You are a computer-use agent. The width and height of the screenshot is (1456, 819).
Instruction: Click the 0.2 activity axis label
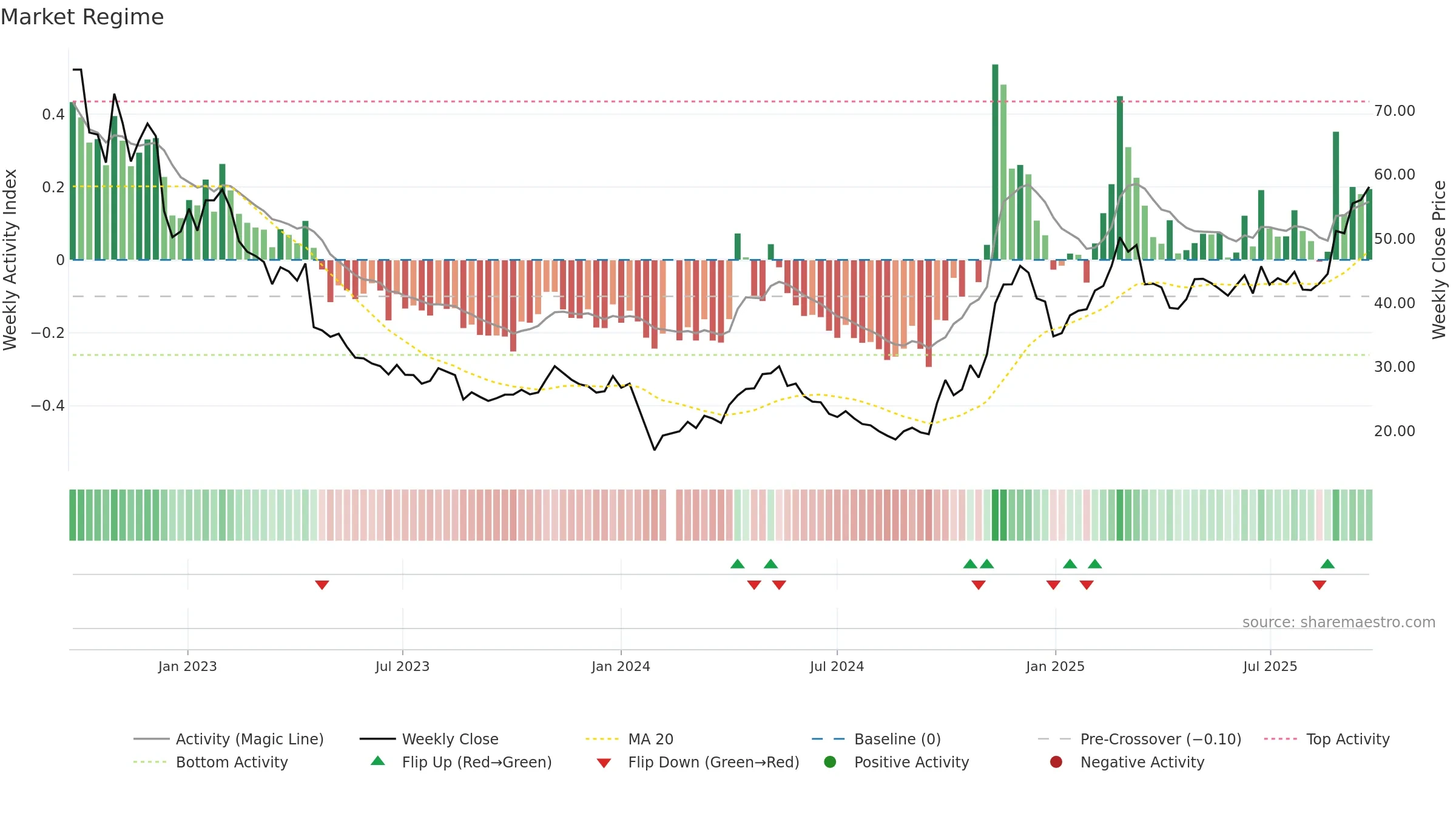point(53,187)
